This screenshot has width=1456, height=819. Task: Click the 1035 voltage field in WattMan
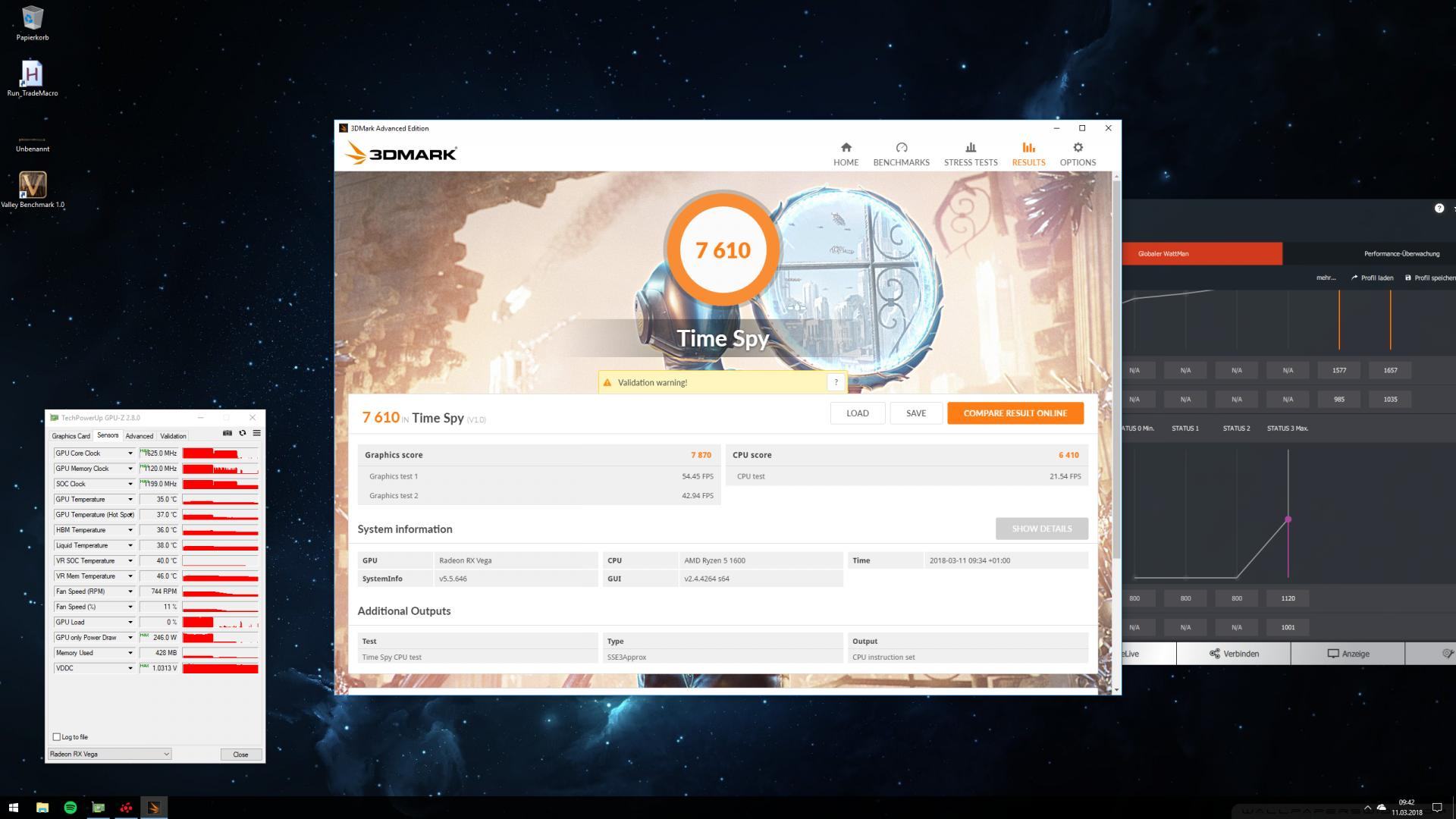1389,399
